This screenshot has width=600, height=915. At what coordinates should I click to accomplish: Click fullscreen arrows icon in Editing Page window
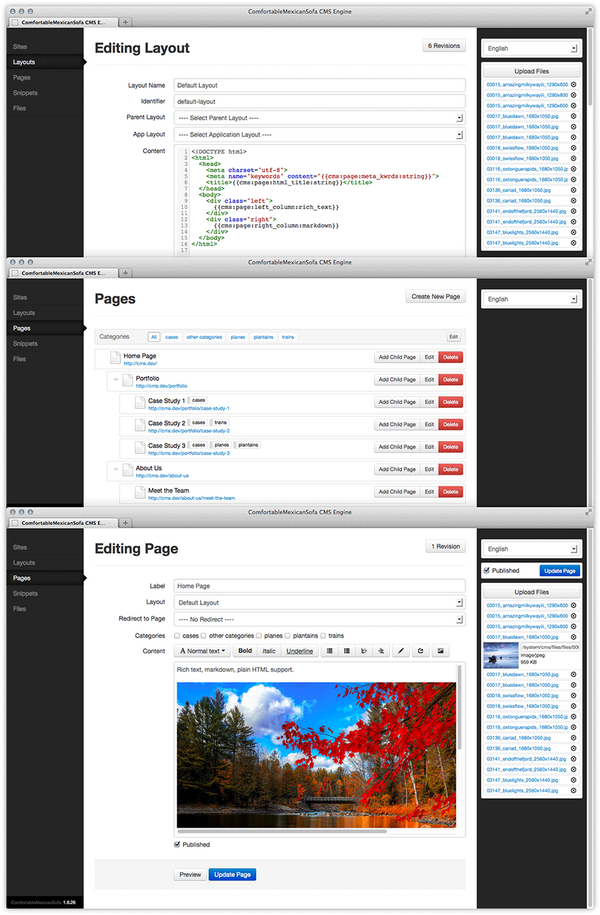[x=588, y=512]
